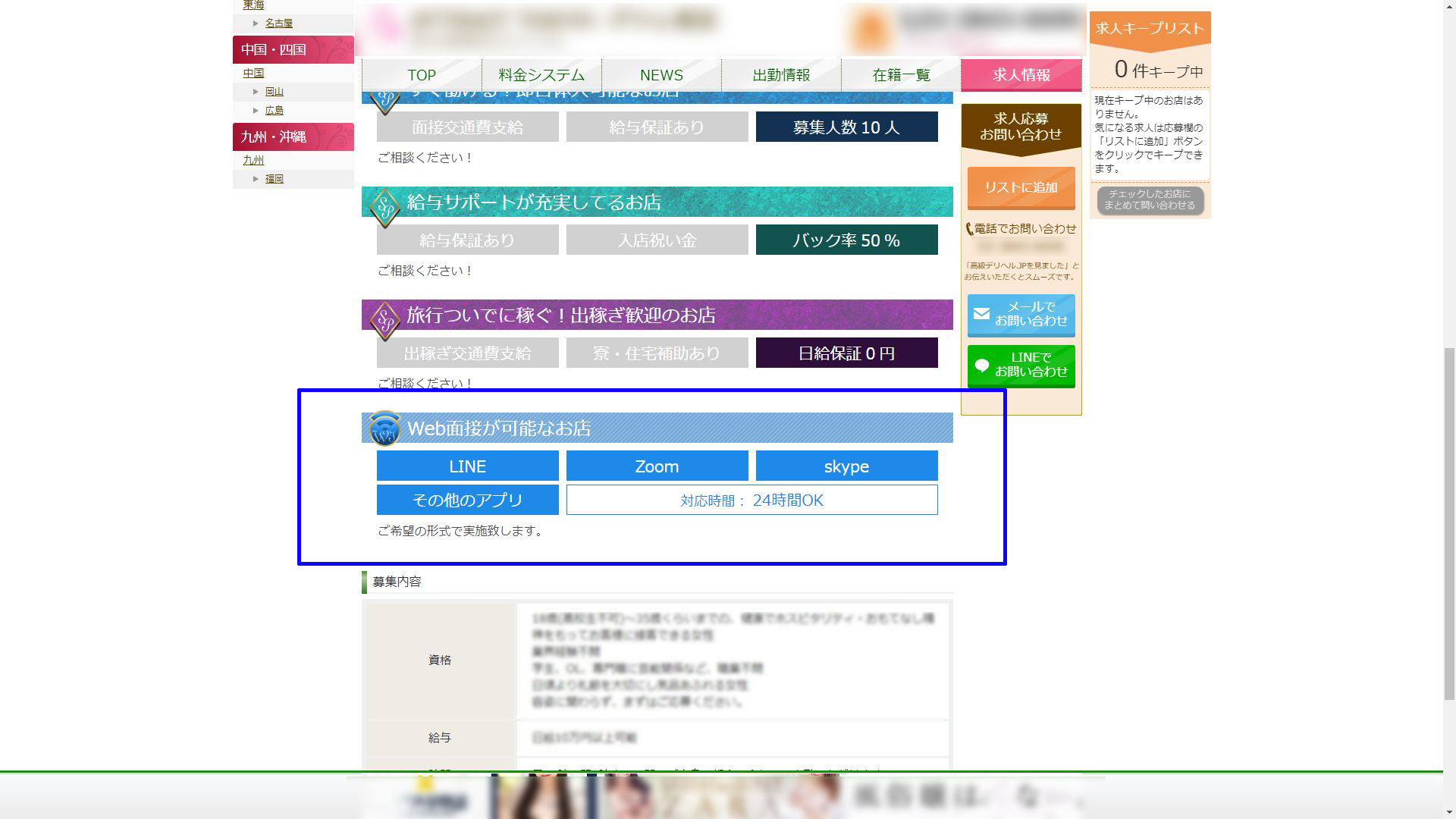Screen dimensions: 1456x819
Task: Click the chat bubble icon on LINEでお問い合わせ
Action: 981,366
